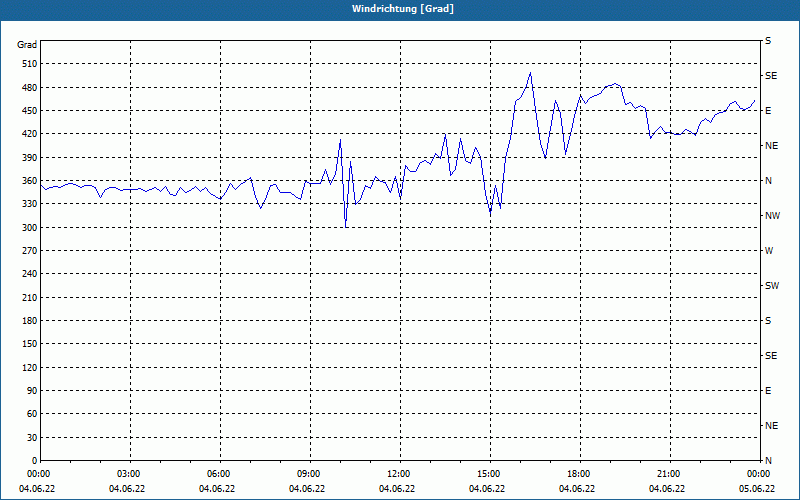This screenshot has height=500, width=800.
Task: Click the y-axis value 300
Action: [30, 228]
